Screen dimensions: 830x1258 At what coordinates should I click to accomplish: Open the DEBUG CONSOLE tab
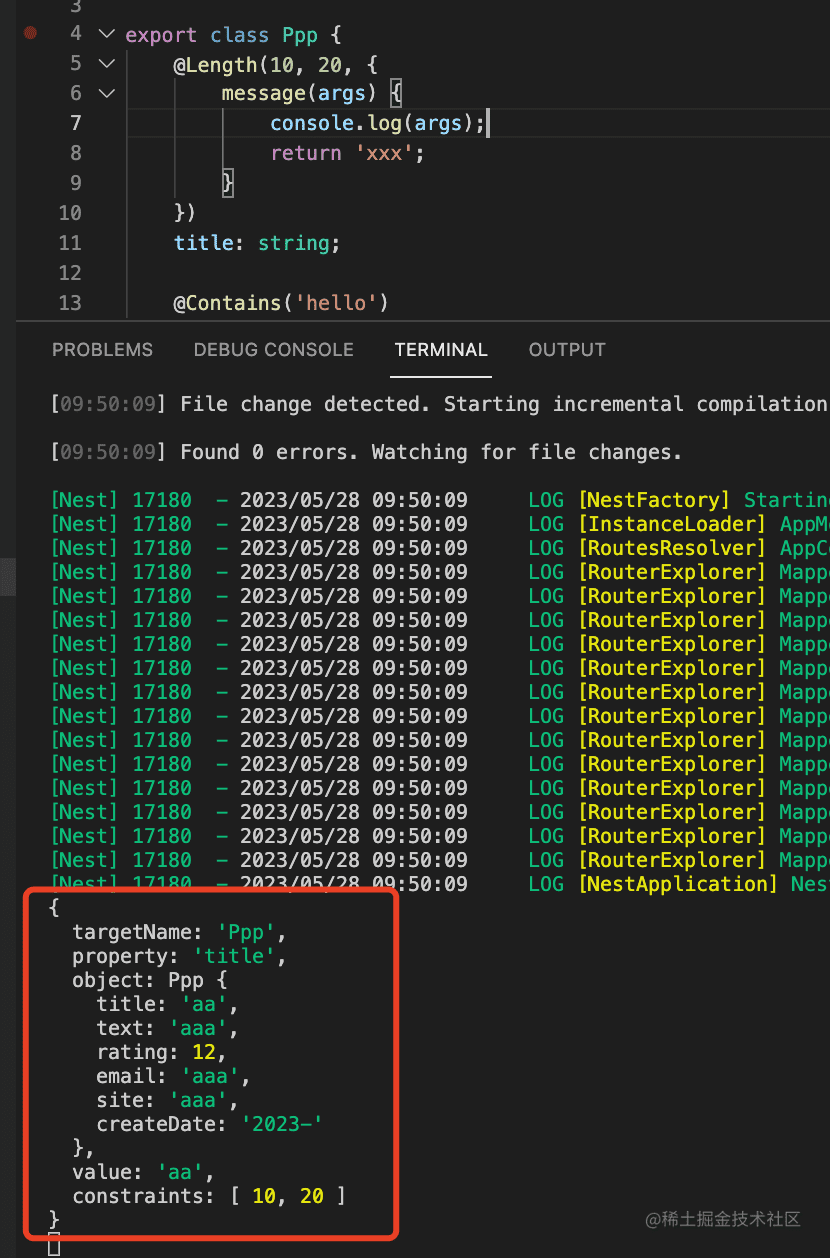click(273, 350)
